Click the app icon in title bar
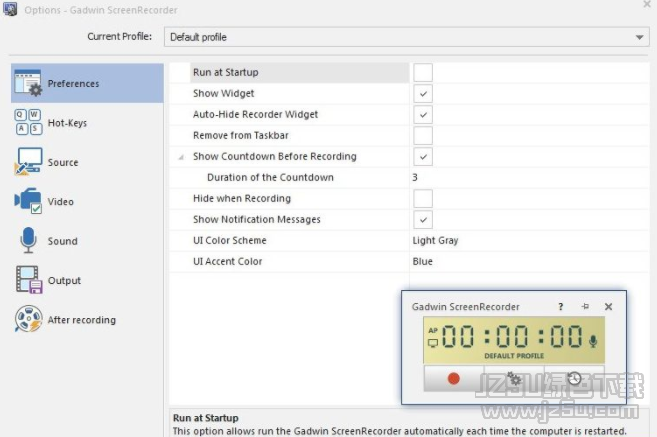This screenshot has height=437, width=657. tap(10, 9)
